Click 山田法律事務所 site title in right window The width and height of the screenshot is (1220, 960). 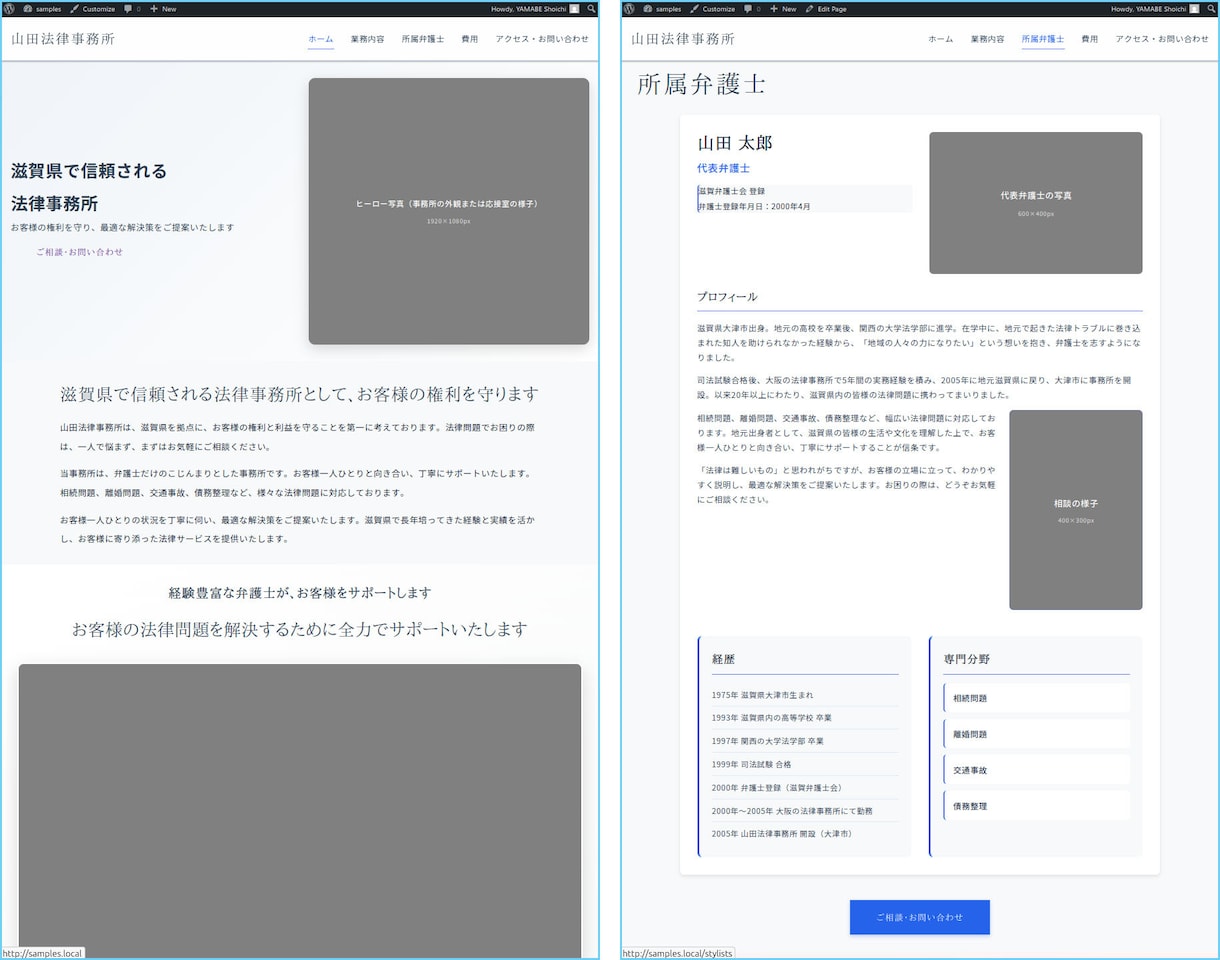click(683, 39)
